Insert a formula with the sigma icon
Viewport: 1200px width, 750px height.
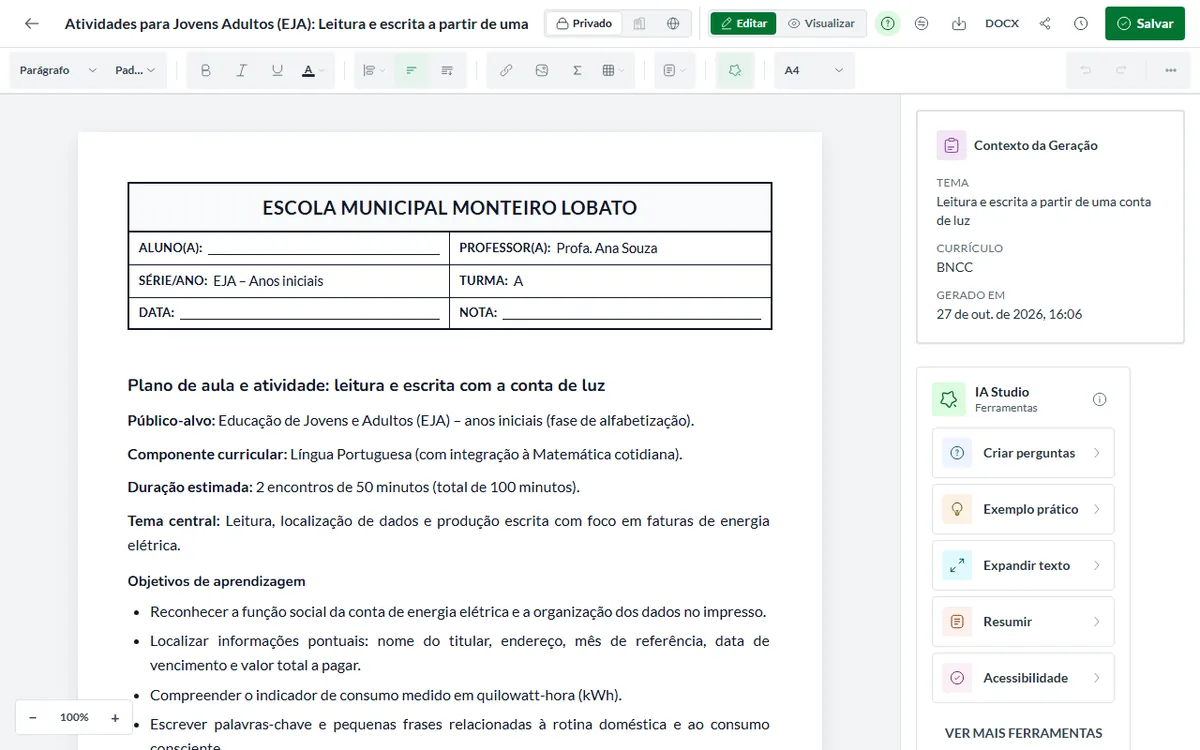tap(577, 71)
